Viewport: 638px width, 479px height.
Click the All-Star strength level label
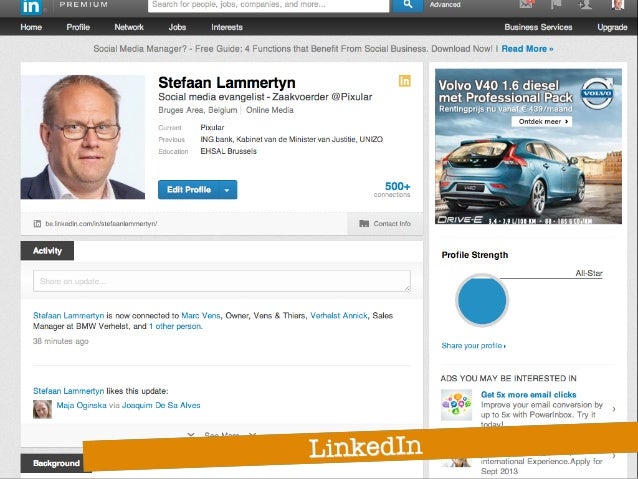(x=589, y=273)
